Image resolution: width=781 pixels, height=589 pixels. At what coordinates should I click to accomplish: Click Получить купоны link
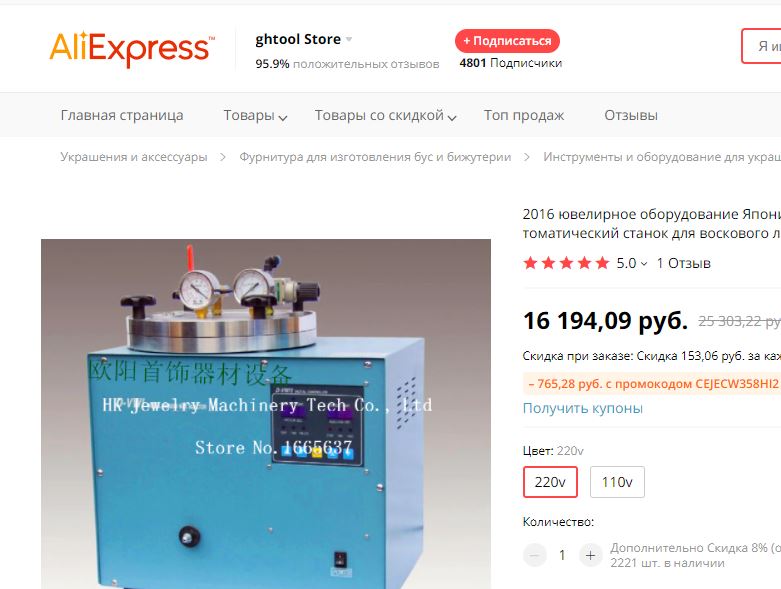pyautogui.click(x=583, y=408)
